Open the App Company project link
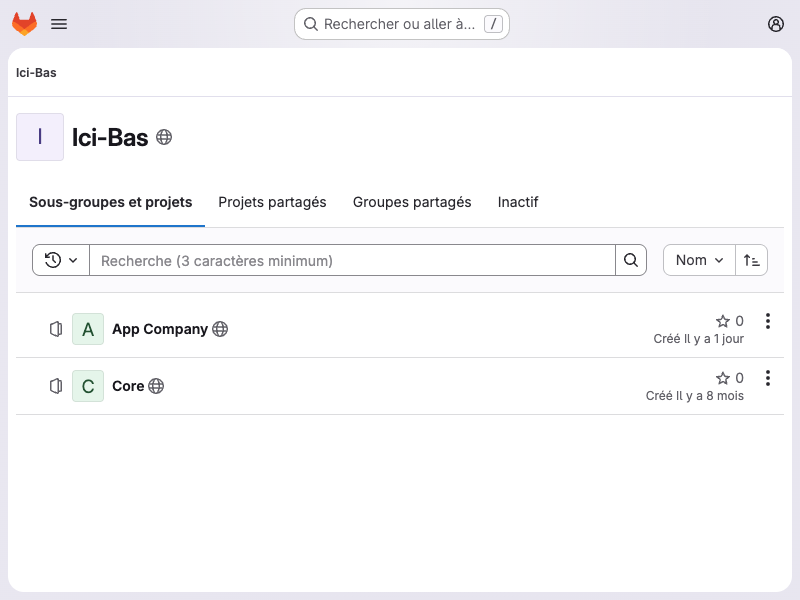The image size is (800, 600). pos(160,329)
